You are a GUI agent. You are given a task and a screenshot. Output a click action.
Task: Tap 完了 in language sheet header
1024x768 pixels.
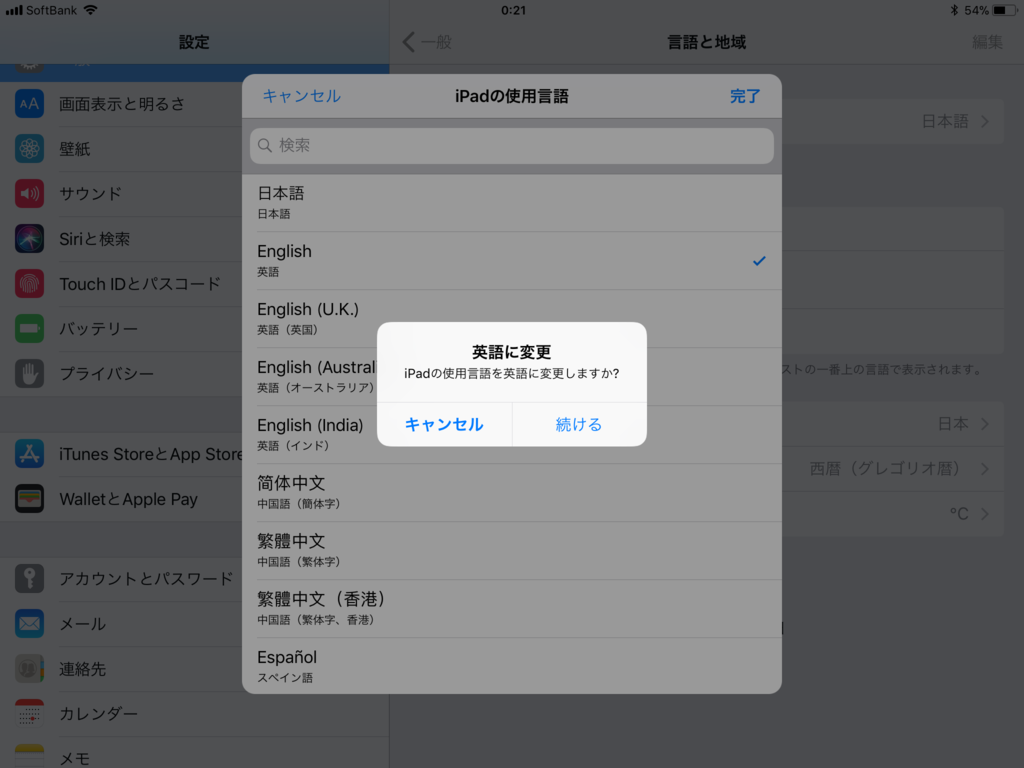745,96
